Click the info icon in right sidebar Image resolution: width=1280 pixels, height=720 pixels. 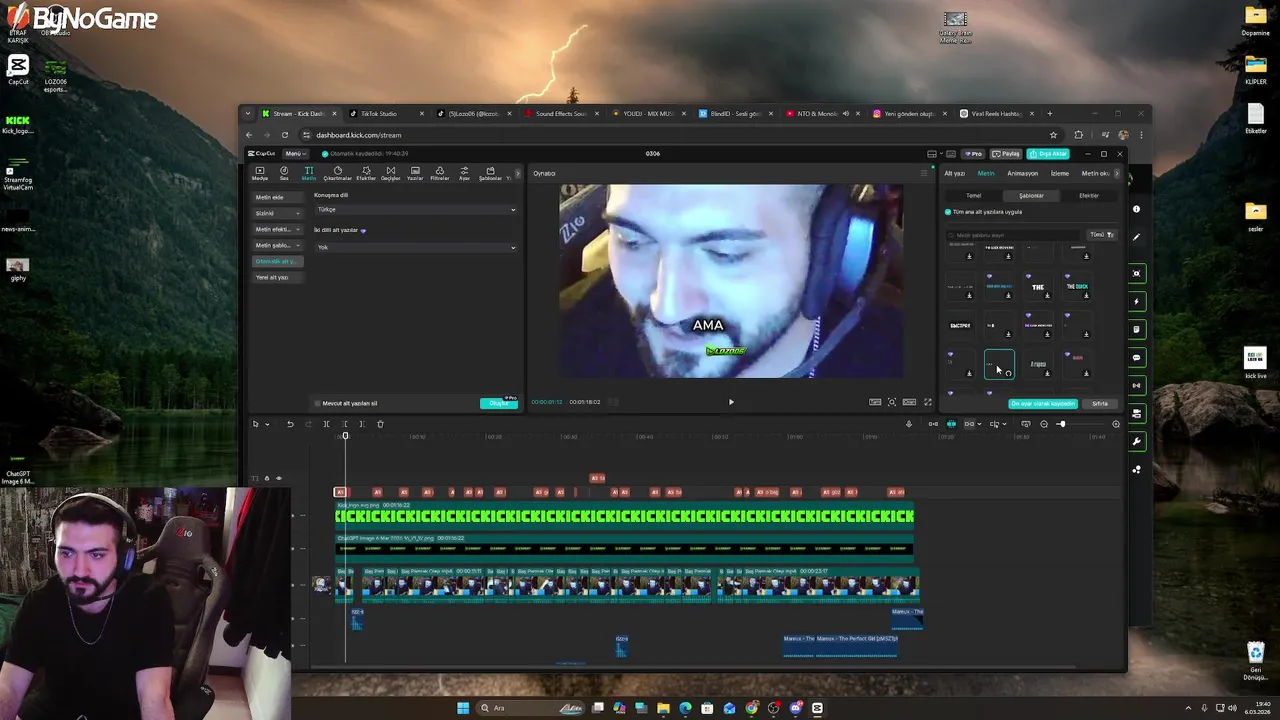(x=1136, y=209)
